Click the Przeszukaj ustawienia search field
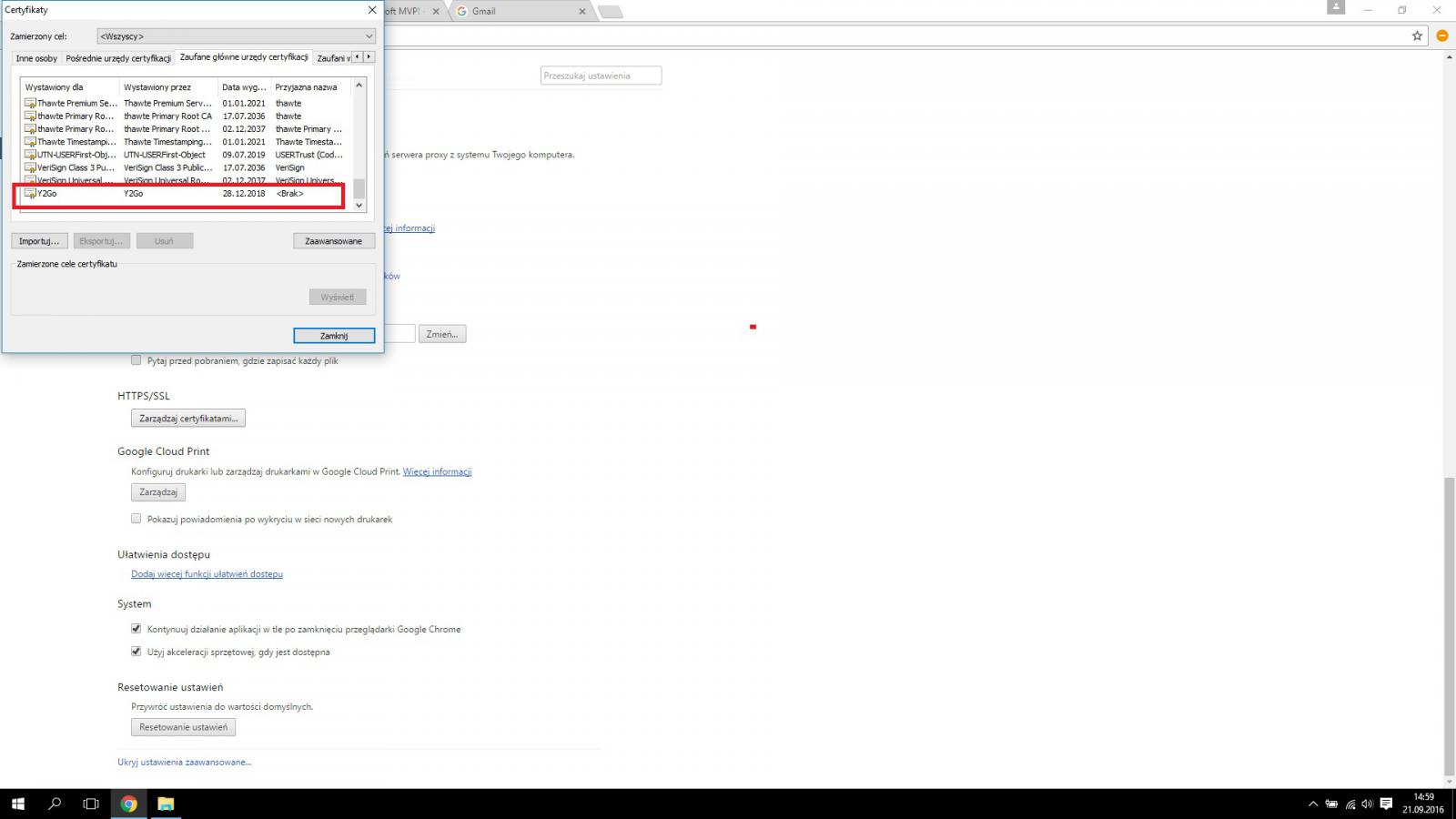Viewport: 1456px width, 819px height. point(601,76)
